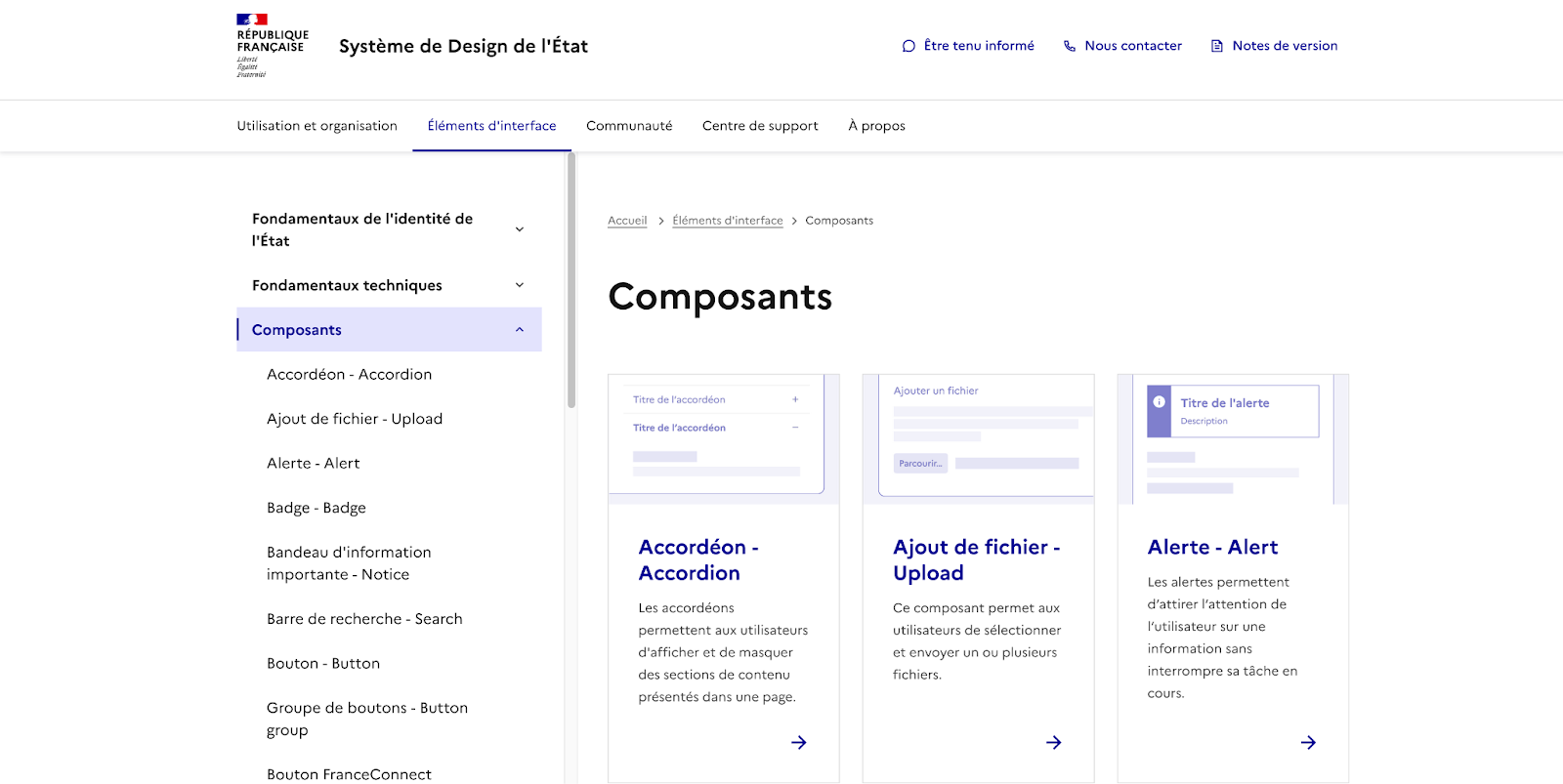
Task: Open the Utilisation et organisation menu
Action: [x=317, y=126]
